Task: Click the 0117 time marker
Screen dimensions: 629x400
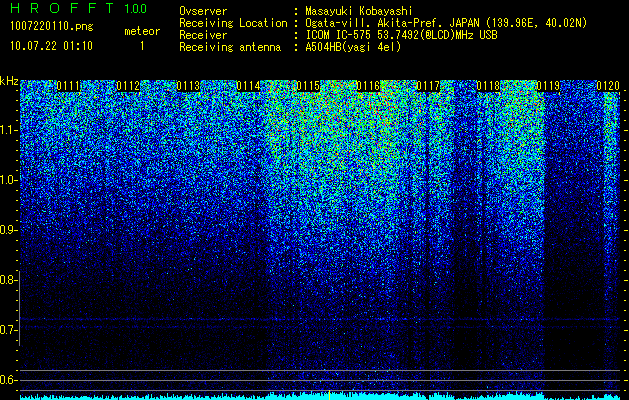Action: (428, 86)
